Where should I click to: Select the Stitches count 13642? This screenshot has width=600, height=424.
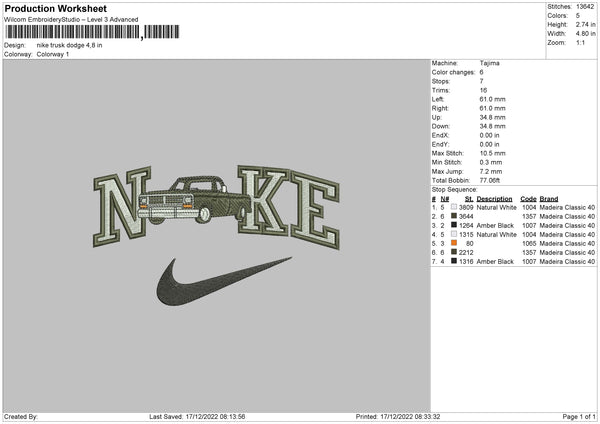585,7
